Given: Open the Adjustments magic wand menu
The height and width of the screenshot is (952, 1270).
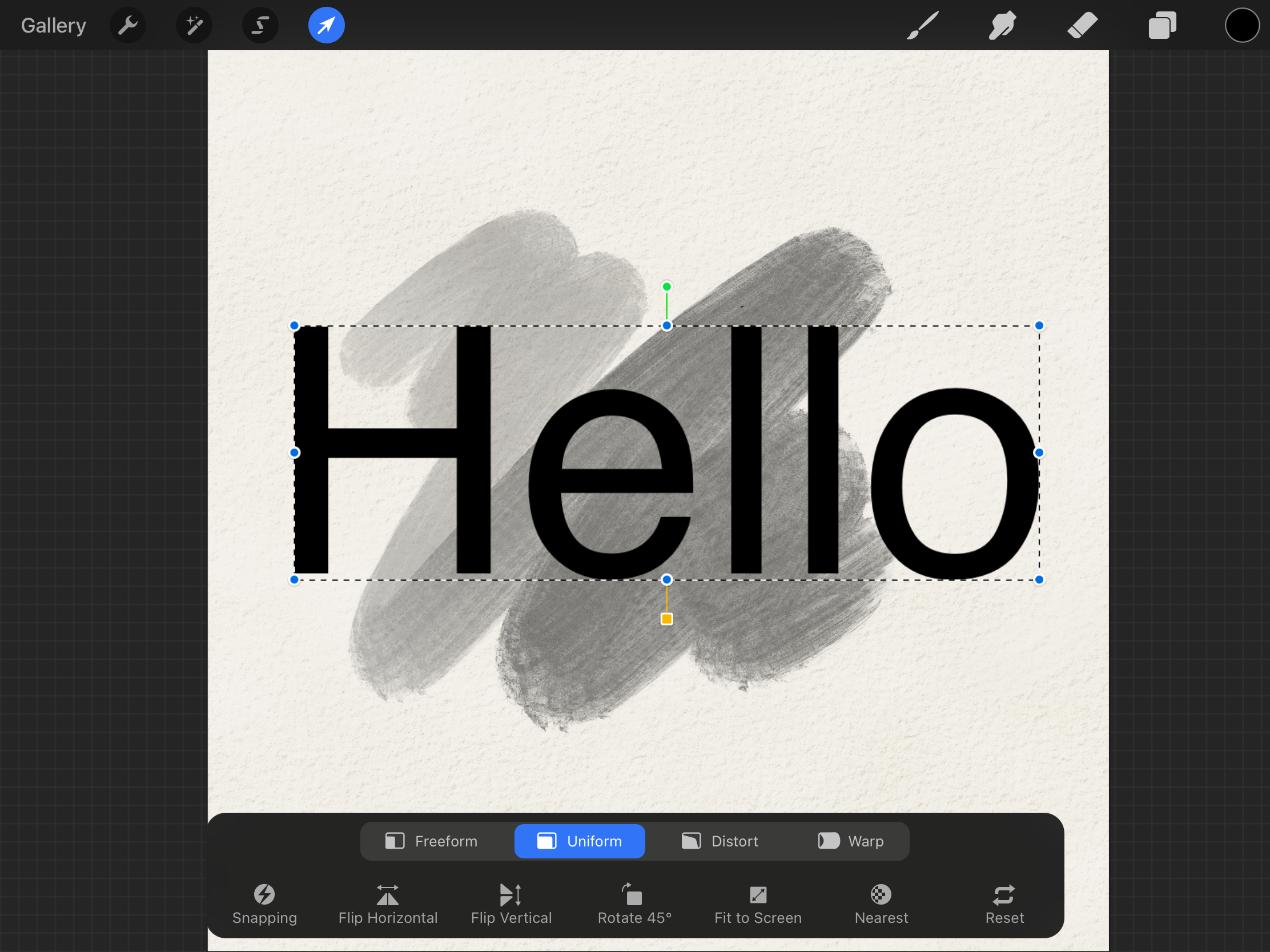Looking at the screenshot, I should point(194,25).
